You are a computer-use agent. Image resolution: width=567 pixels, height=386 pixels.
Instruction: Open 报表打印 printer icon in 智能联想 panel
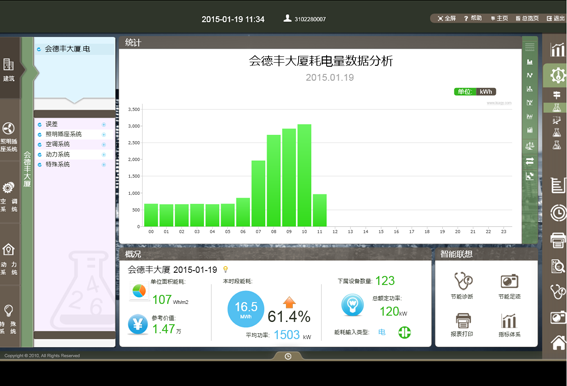click(463, 321)
